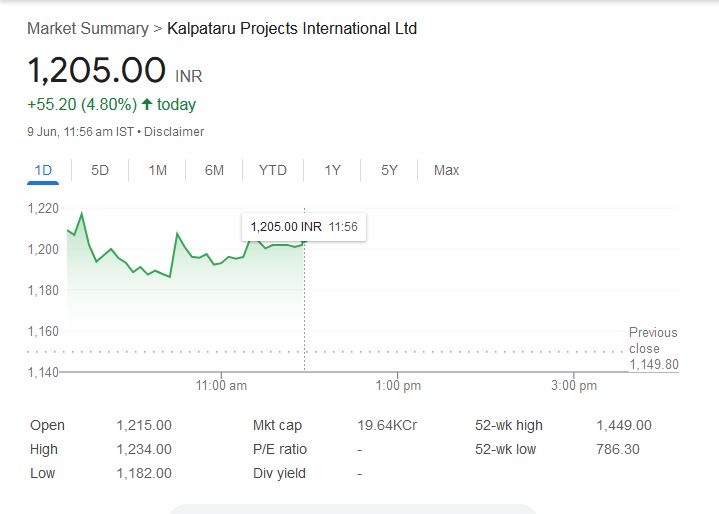Click the Market Summary breadcrumb link
Image resolution: width=719 pixels, height=514 pixels.
87,28
